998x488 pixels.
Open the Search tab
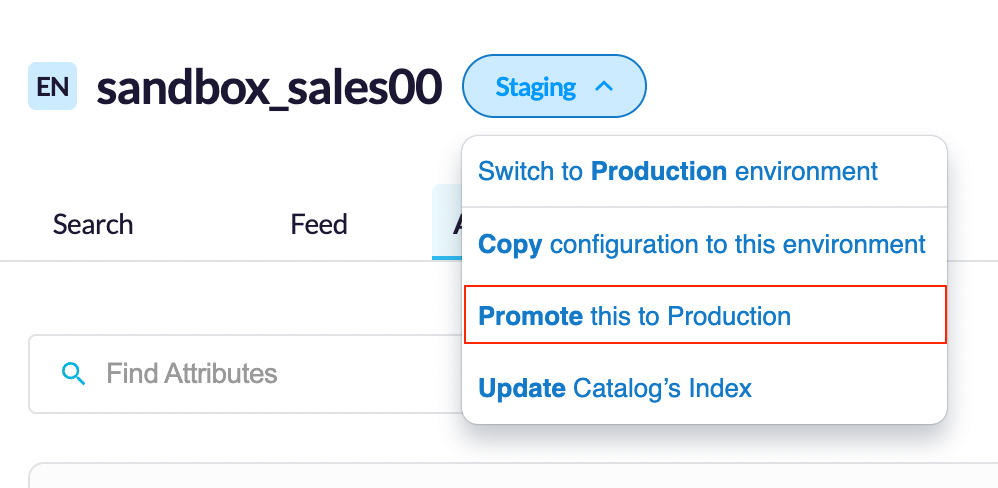pos(93,224)
